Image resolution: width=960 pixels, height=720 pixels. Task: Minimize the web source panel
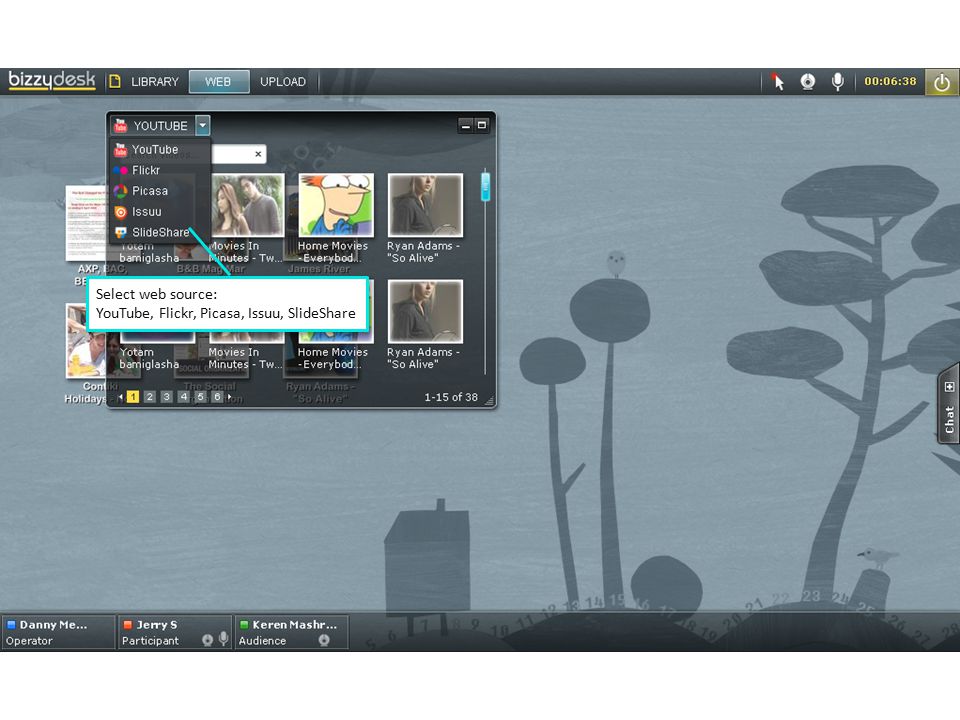click(x=465, y=126)
